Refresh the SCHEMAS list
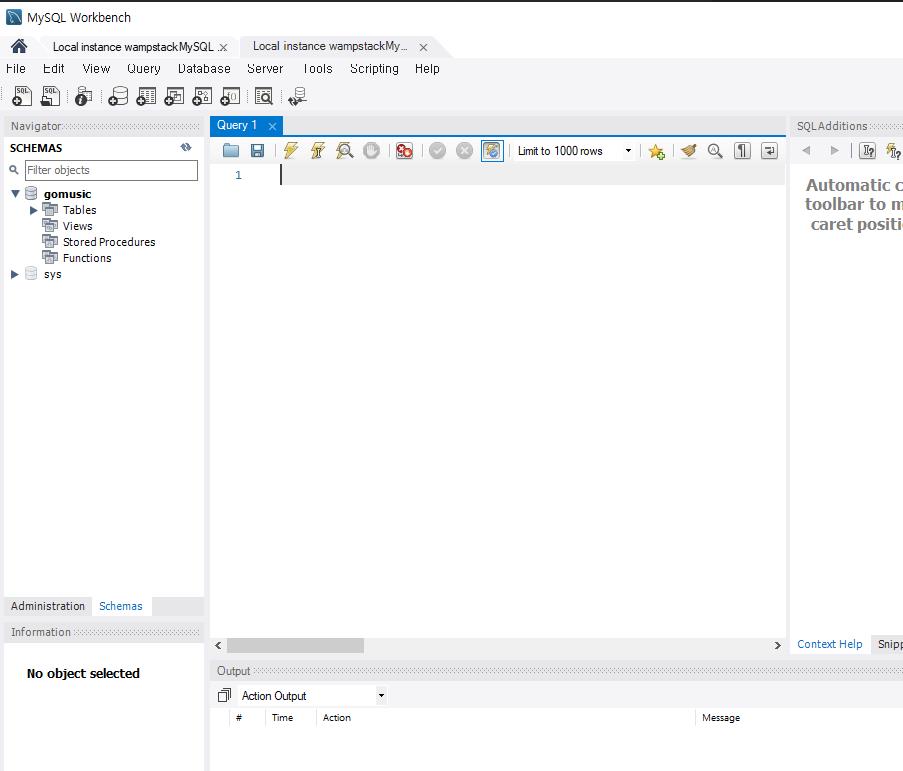This screenshot has width=903, height=771. [185, 147]
